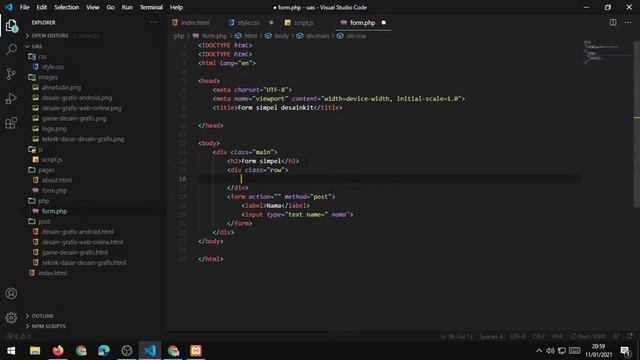
Task: Click the errors and warnings status bar indicator
Action: 19,336
